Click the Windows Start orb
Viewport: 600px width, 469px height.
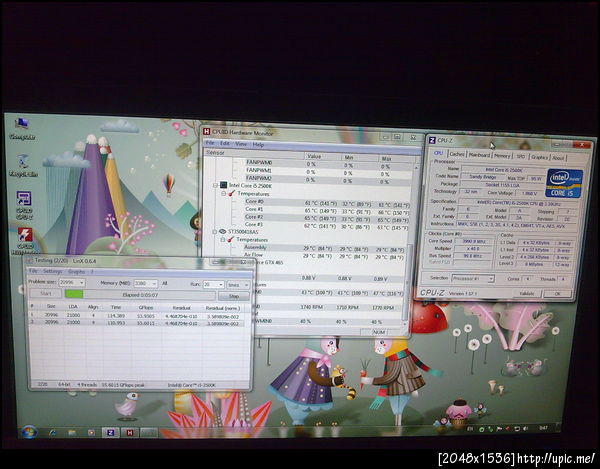tap(29, 432)
